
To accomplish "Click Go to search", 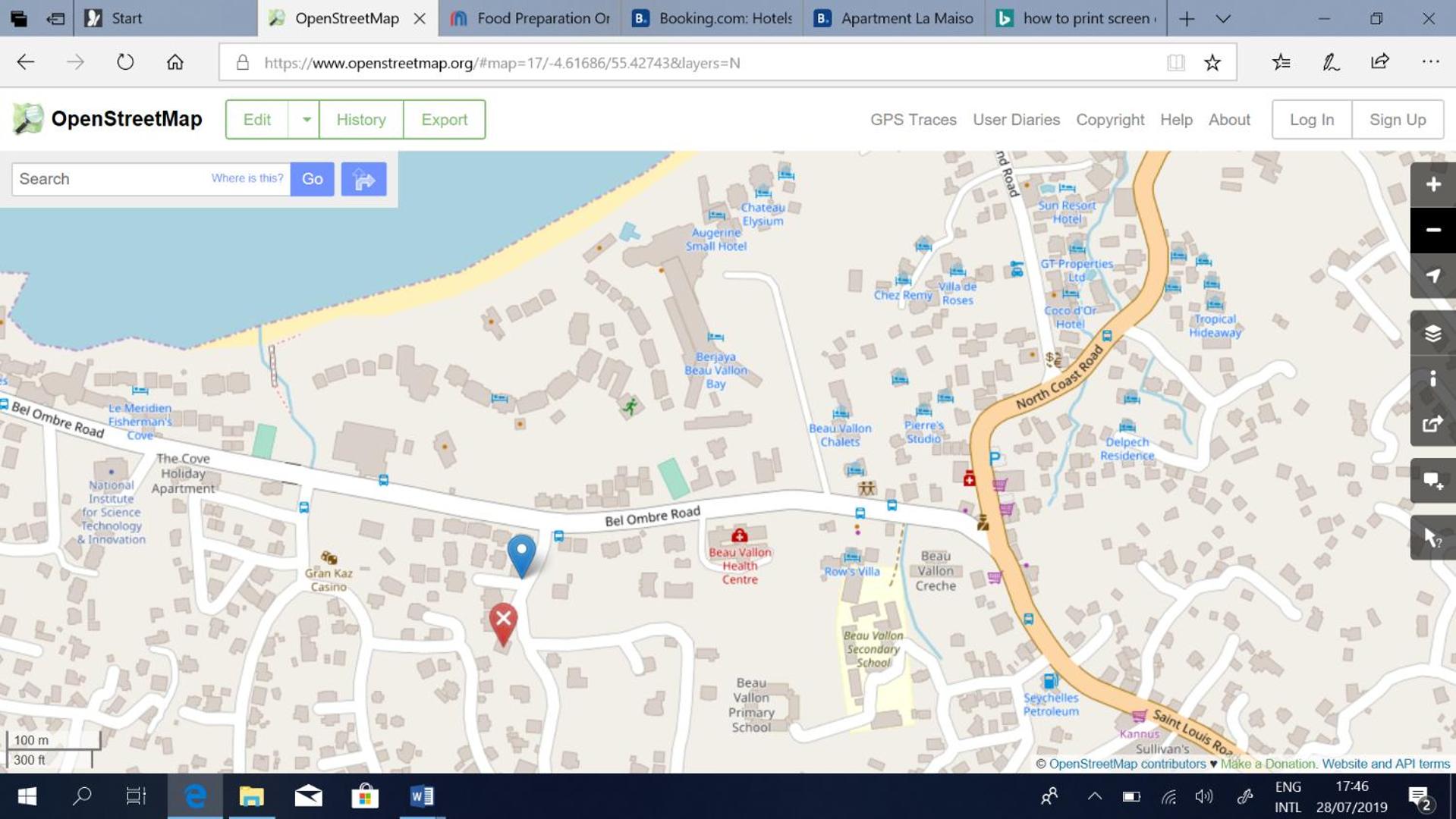I will [x=312, y=179].
